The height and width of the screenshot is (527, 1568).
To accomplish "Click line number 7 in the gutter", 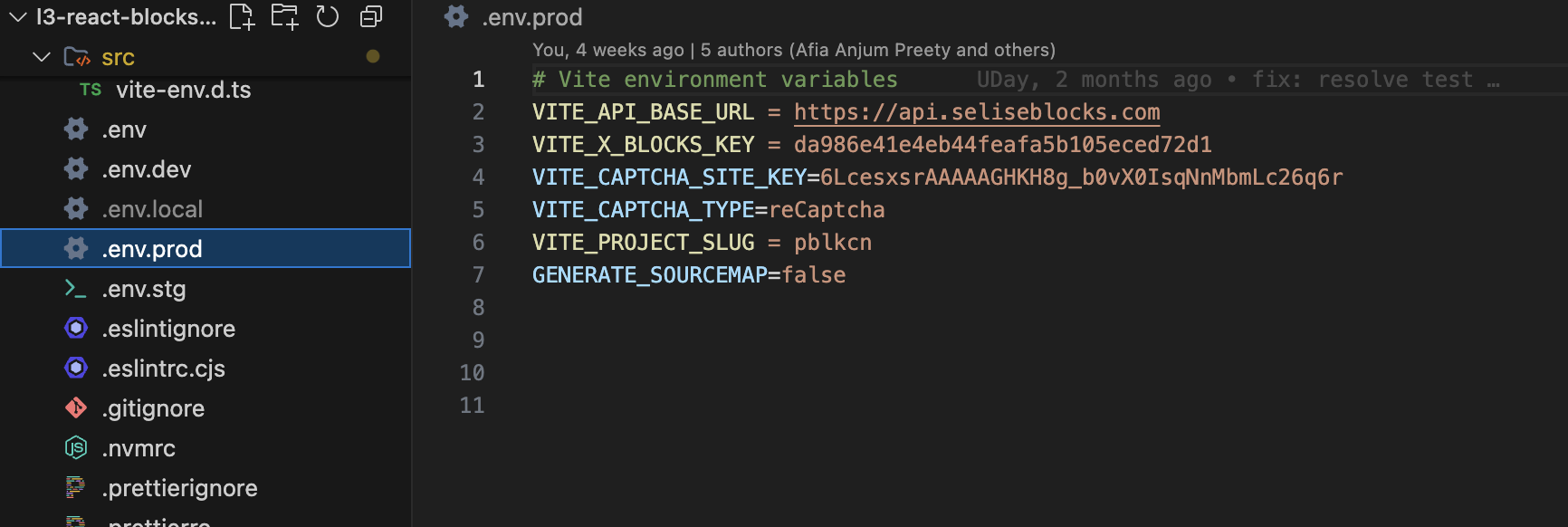I will click(478, 275).
